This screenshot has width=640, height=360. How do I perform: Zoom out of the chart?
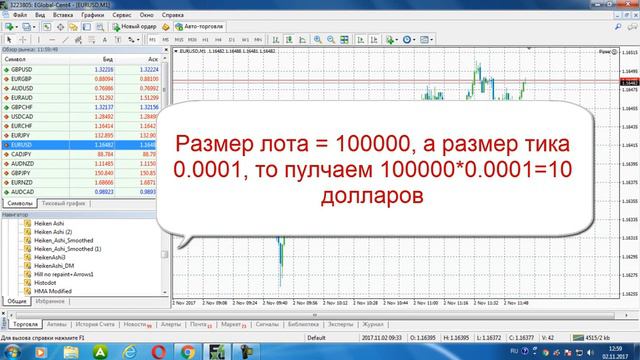tap(331, 40)
